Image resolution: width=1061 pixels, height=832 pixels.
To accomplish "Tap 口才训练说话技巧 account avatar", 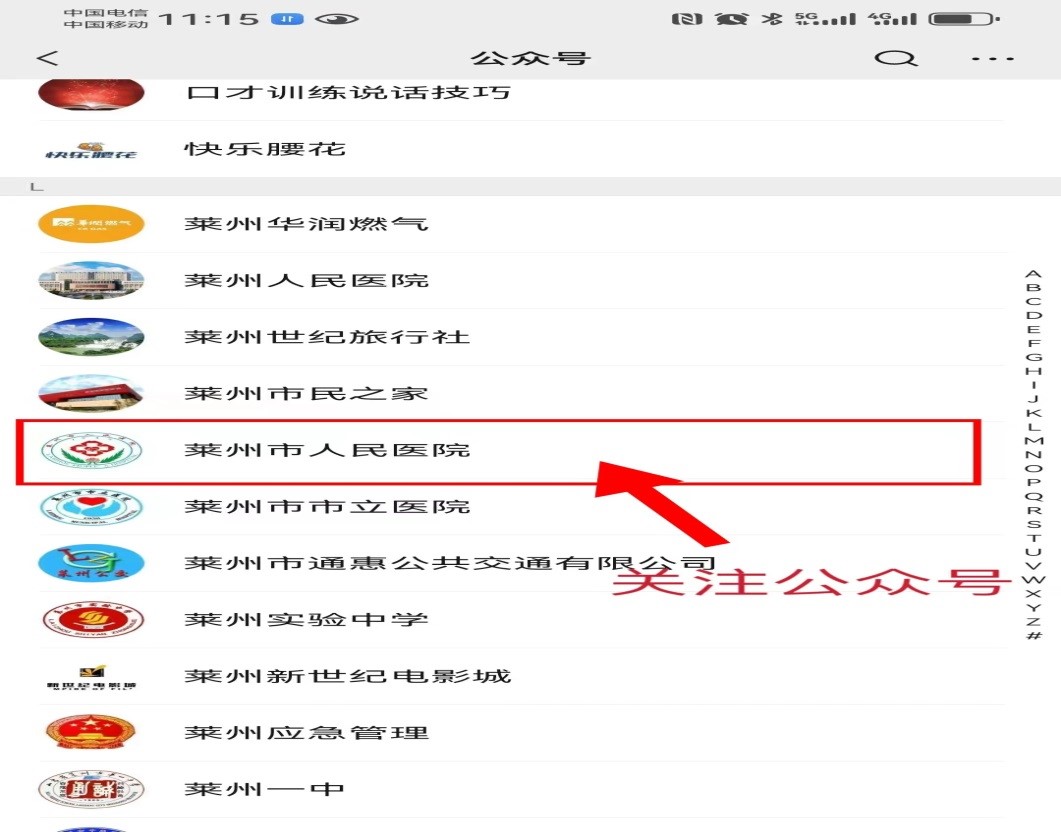I will tap(91, 94).
